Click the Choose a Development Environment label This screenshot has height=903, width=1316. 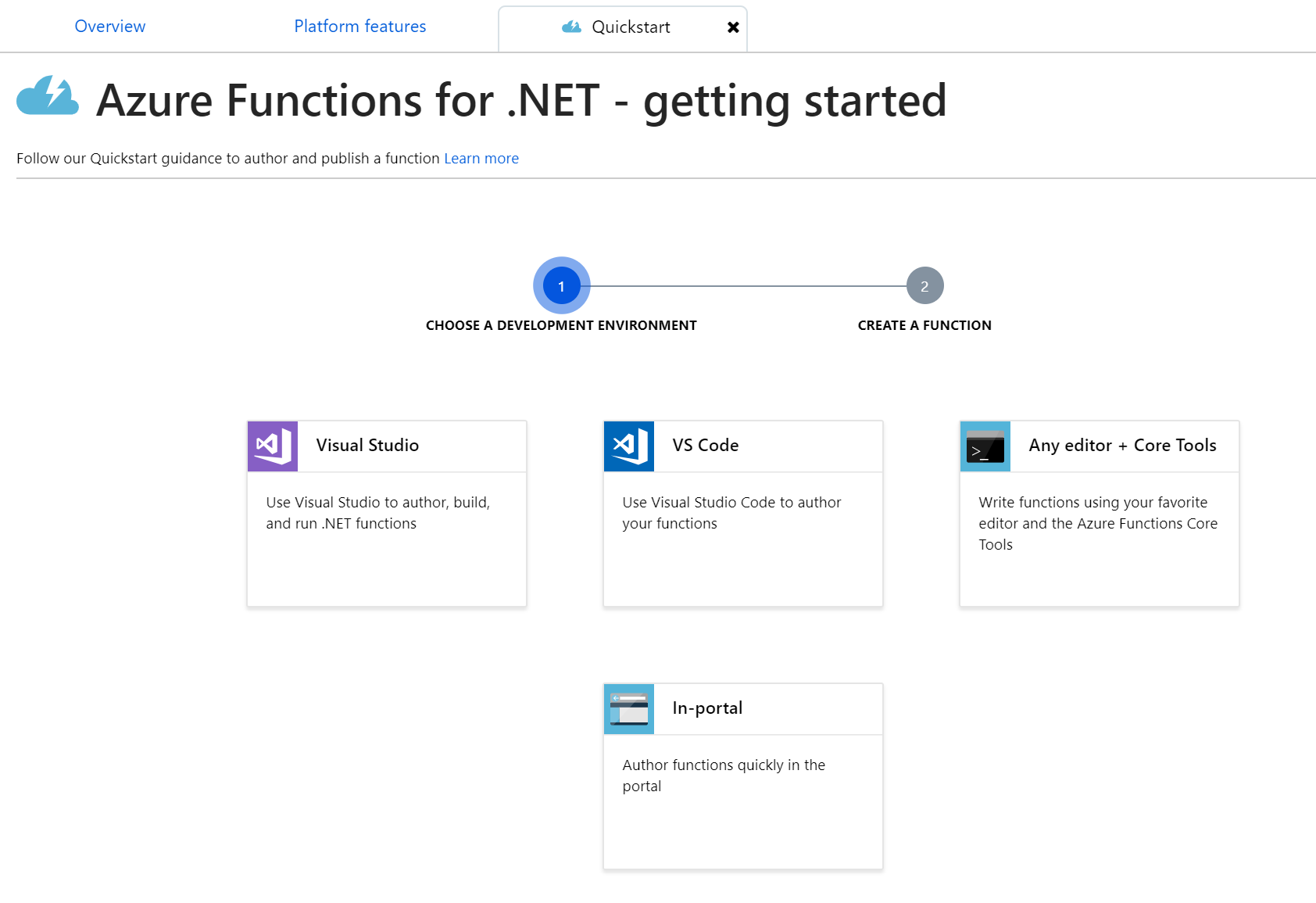(x=561, y=325)
